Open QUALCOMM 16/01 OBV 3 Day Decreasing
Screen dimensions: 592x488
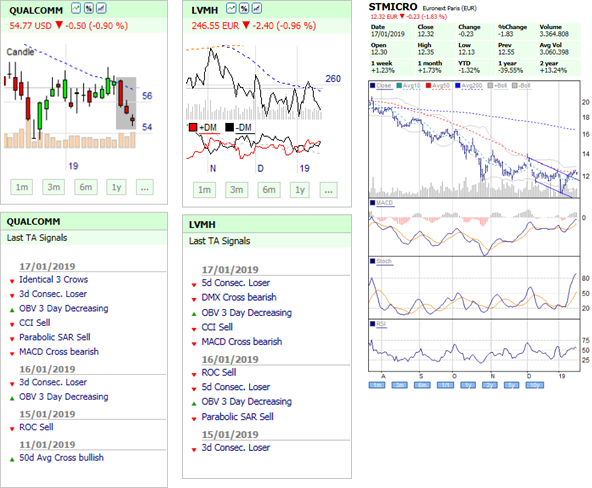[x=64, y=397]
